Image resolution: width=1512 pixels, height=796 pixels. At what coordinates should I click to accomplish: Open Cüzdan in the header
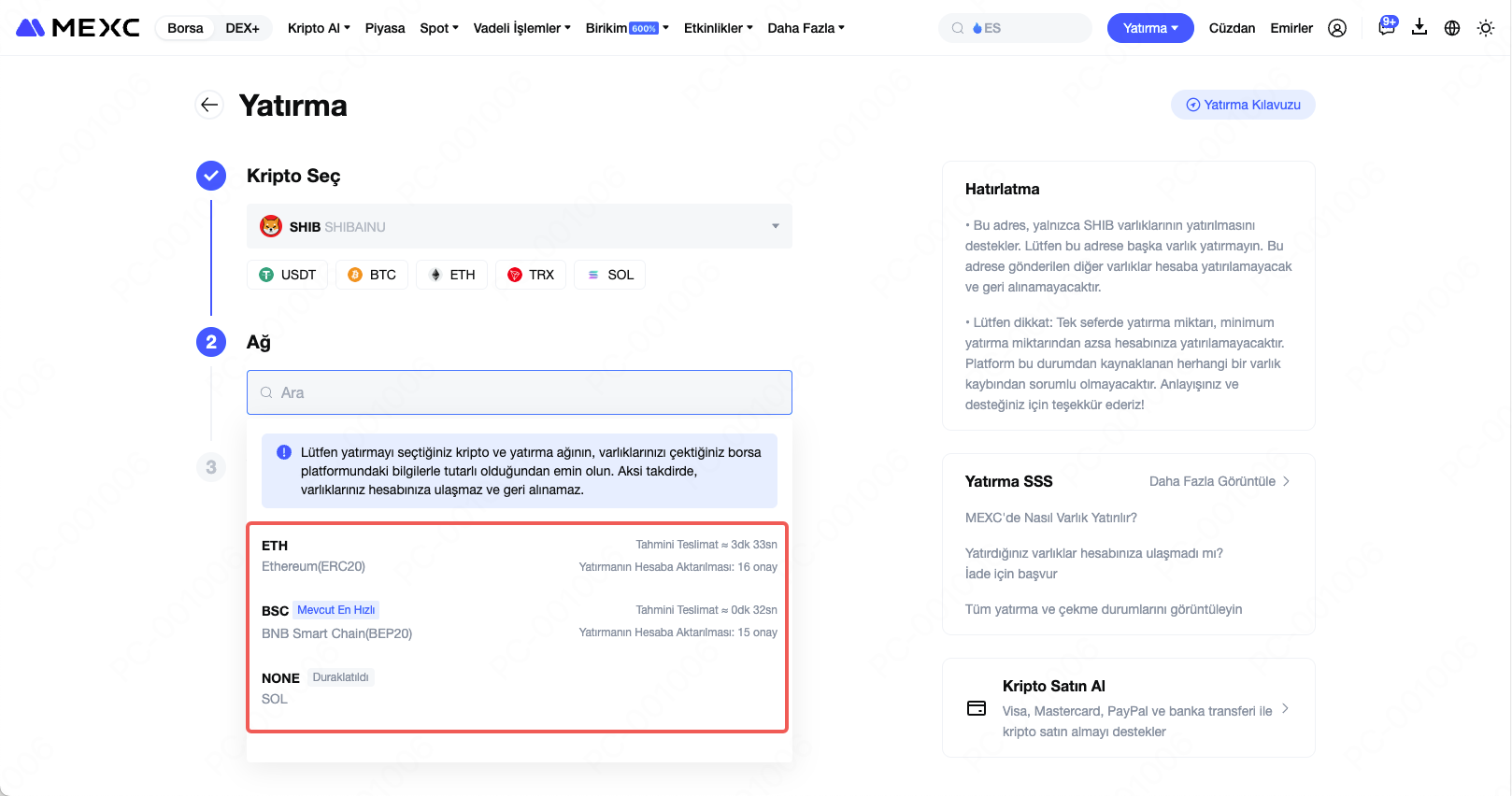(1232, 28)
